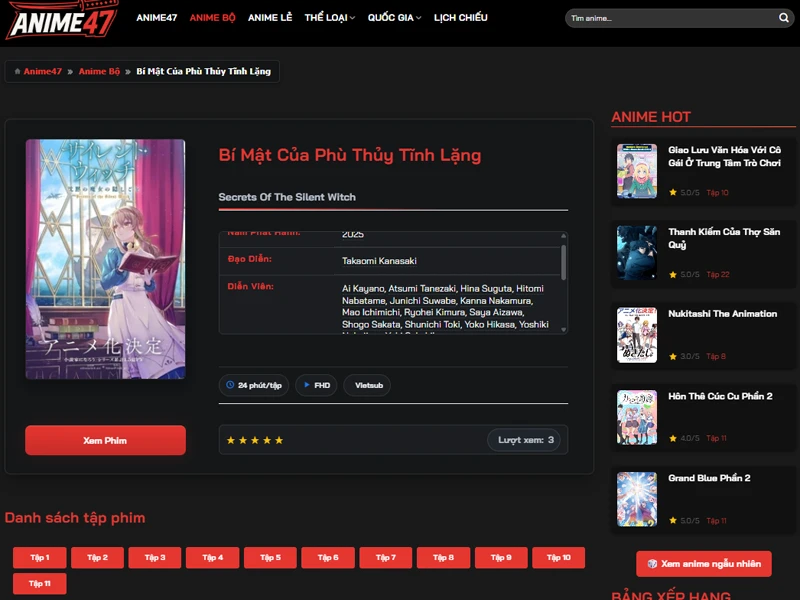
Task: Open the ANIME LẺ menu item
Action: [x=270, y=18]
